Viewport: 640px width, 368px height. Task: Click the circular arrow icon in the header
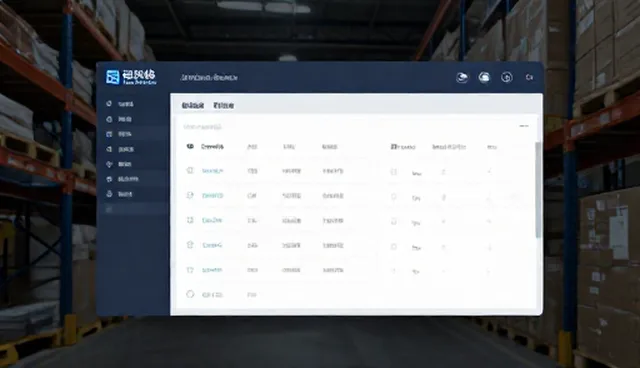click(x=507, y=77)
